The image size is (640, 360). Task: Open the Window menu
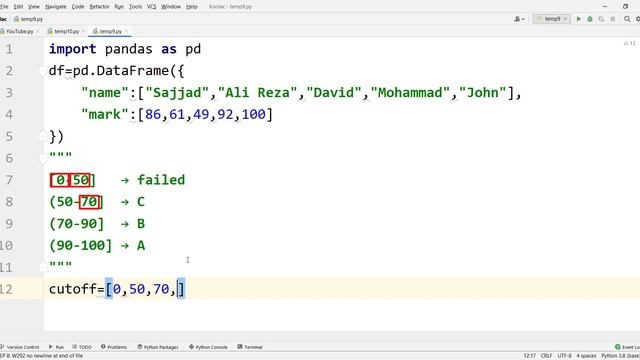click(x=171, y=7)
